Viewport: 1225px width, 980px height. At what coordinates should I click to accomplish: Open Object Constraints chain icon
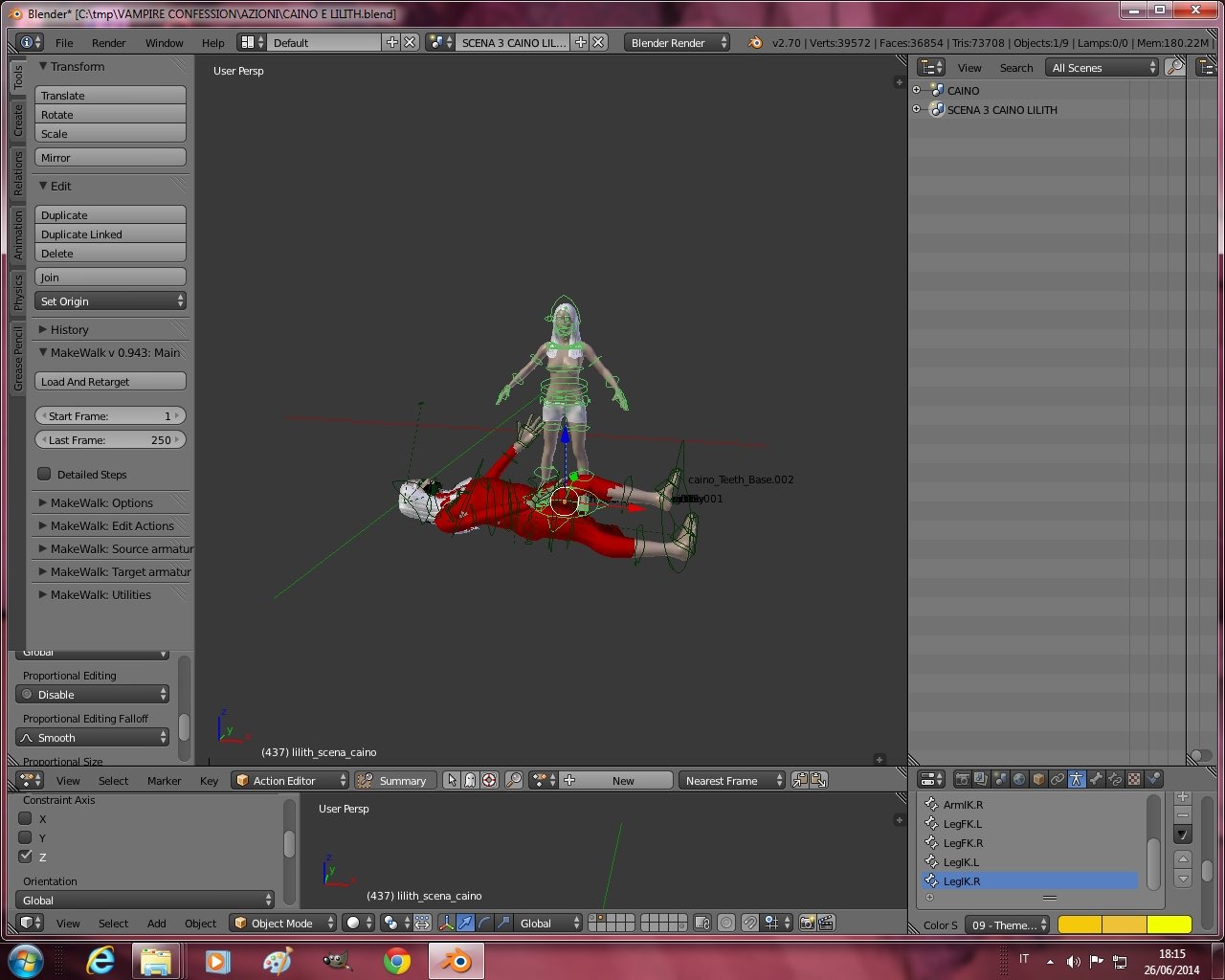1058,779
